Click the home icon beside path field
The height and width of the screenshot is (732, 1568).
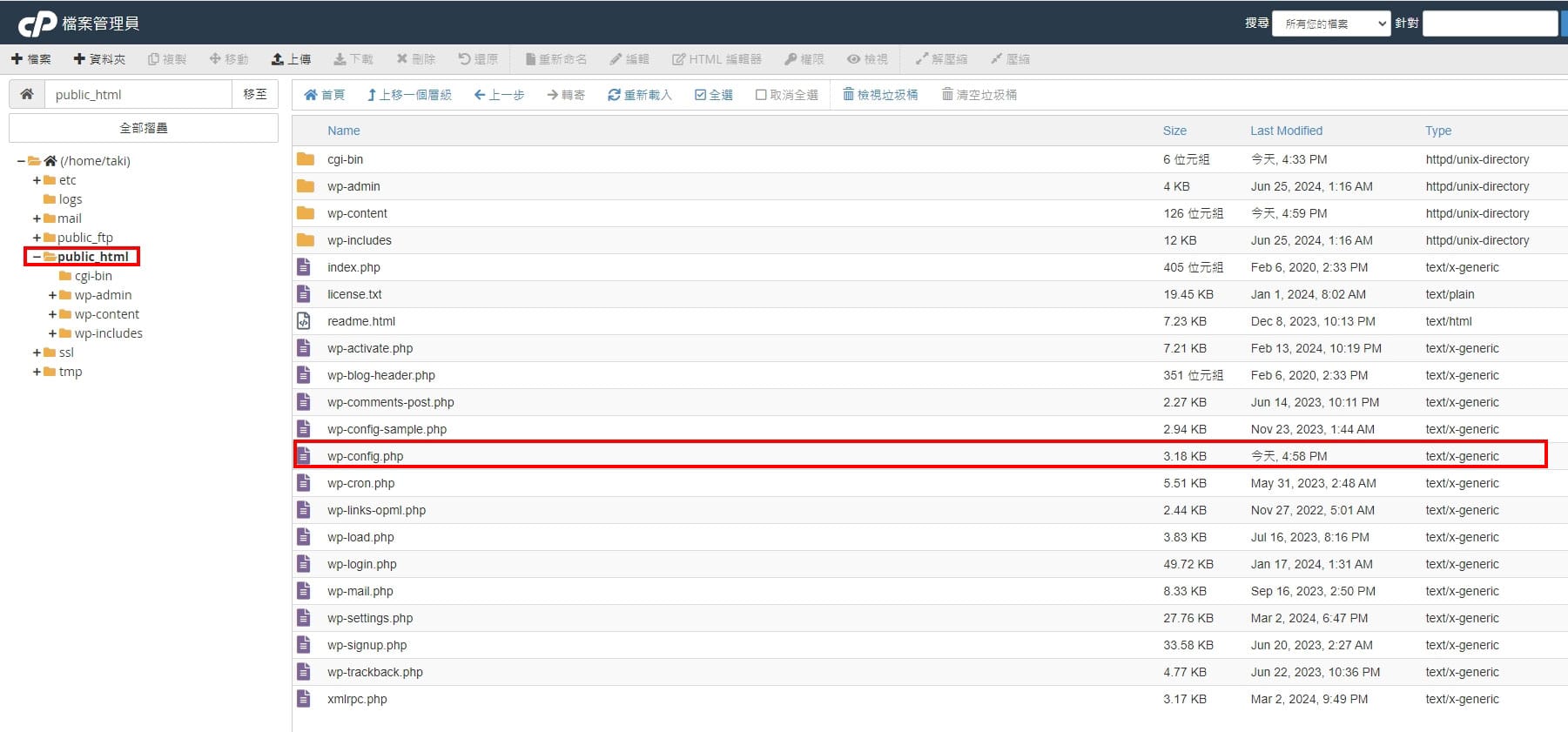point(27,94)
